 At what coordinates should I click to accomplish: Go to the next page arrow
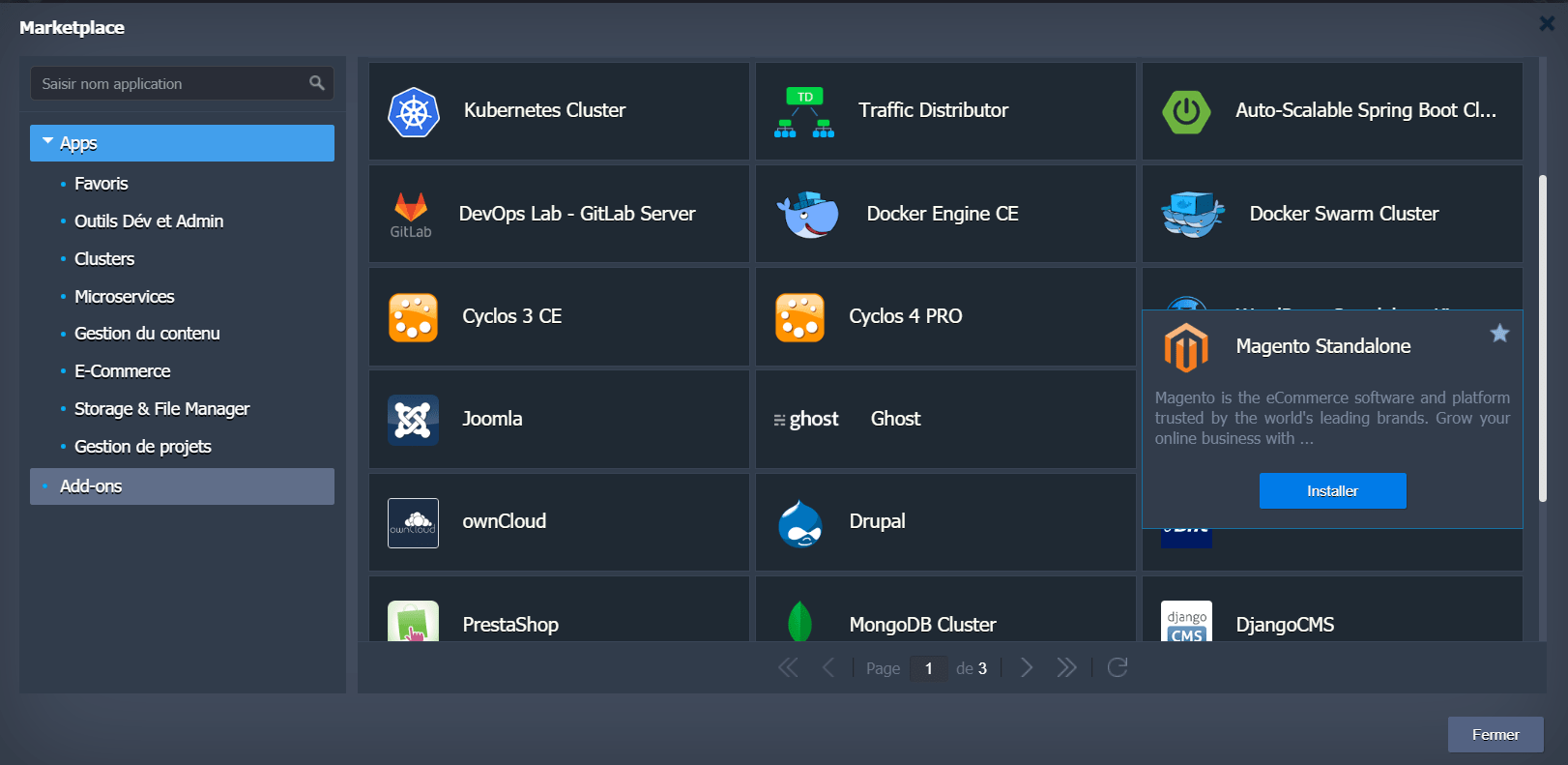1027,667
